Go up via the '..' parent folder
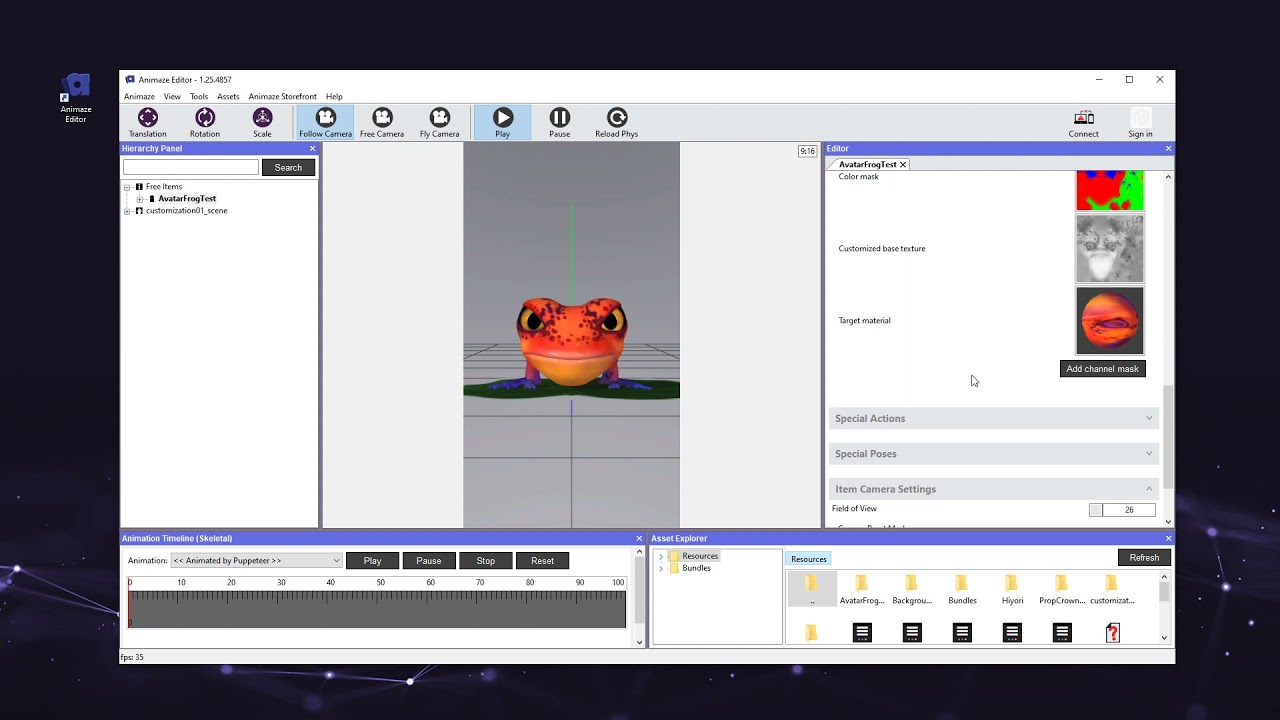1280x720 pixels. (x=812, y=590)
